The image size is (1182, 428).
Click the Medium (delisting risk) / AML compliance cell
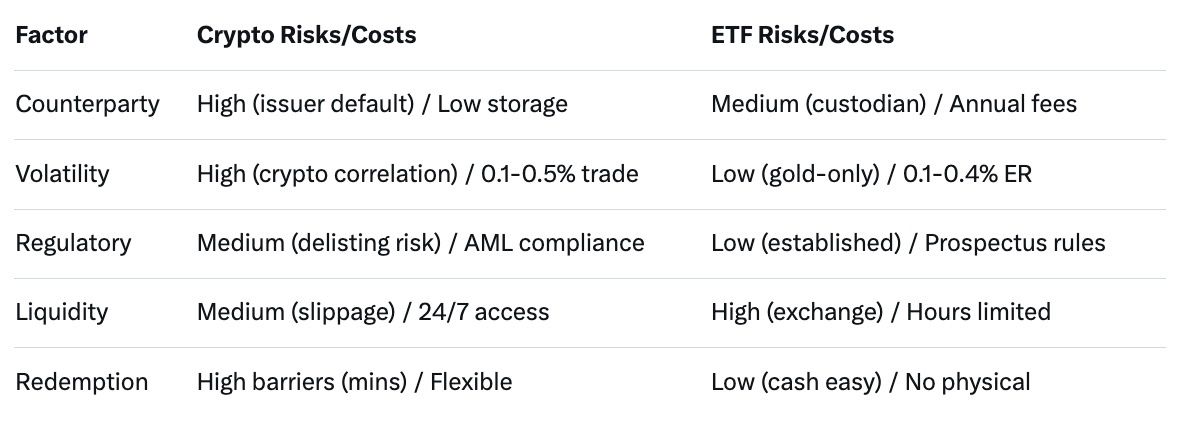[x=420, y=243]
